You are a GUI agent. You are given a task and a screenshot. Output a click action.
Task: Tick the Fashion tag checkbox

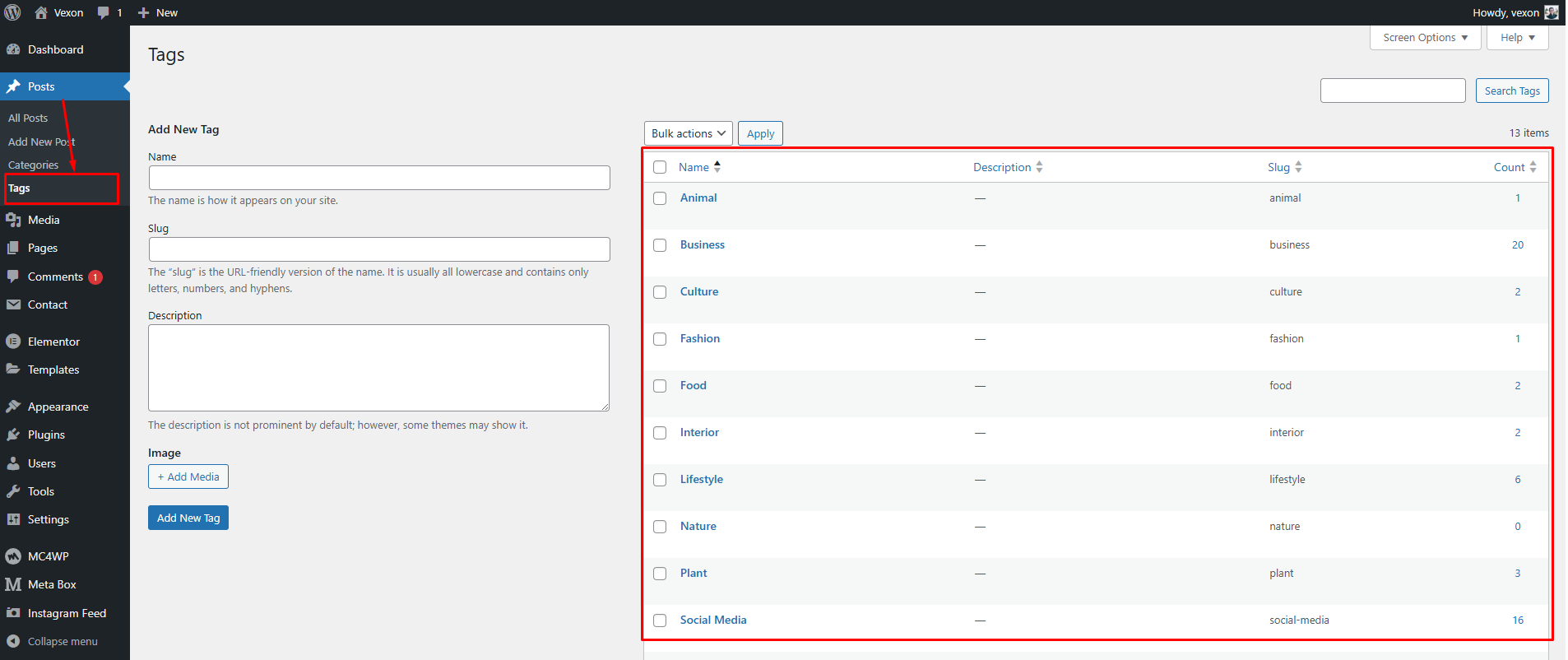[660, 339]
